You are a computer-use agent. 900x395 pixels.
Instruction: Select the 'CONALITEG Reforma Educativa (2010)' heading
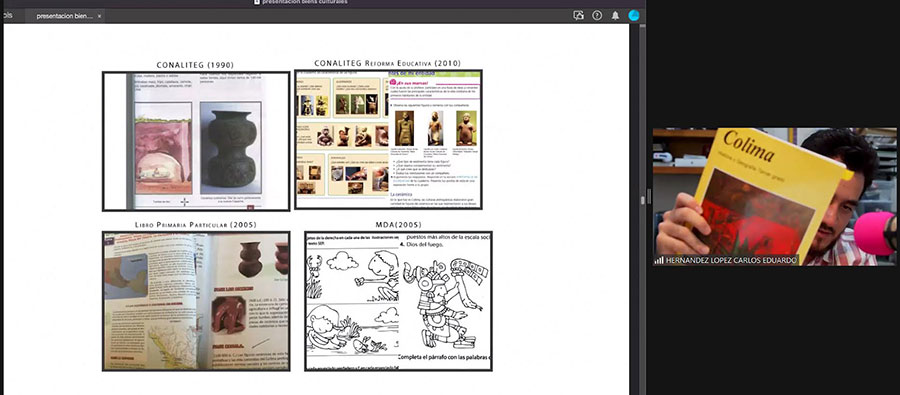387,63
